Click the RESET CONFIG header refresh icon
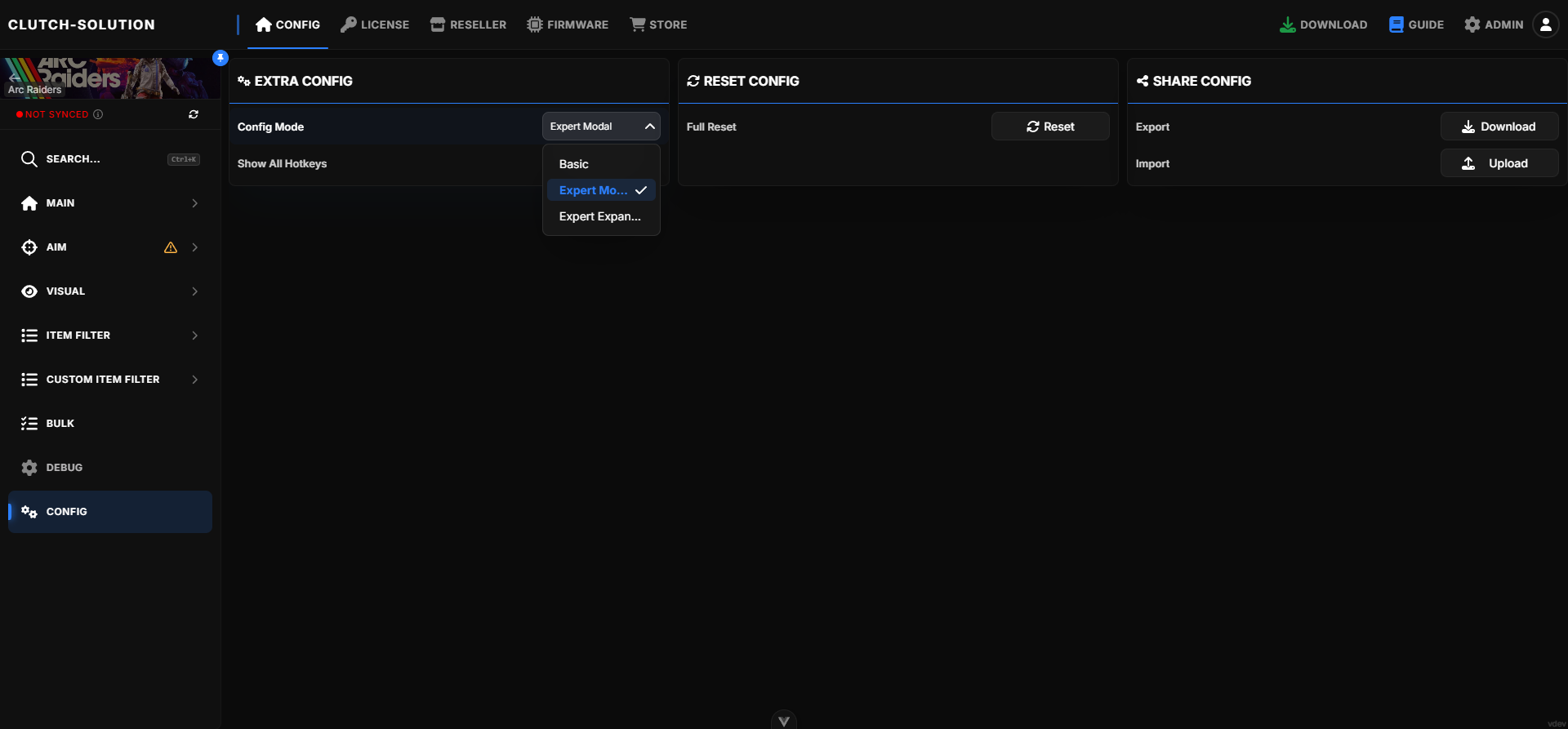 point(693,81)
